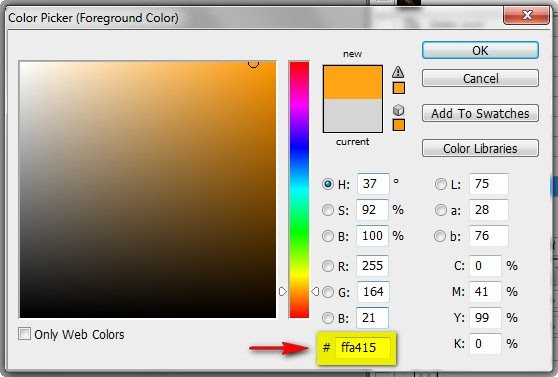Confirm color with the OK button
The height and width of the screenshot is (377, 558).
pyautogui.click(x=480, y=50)
